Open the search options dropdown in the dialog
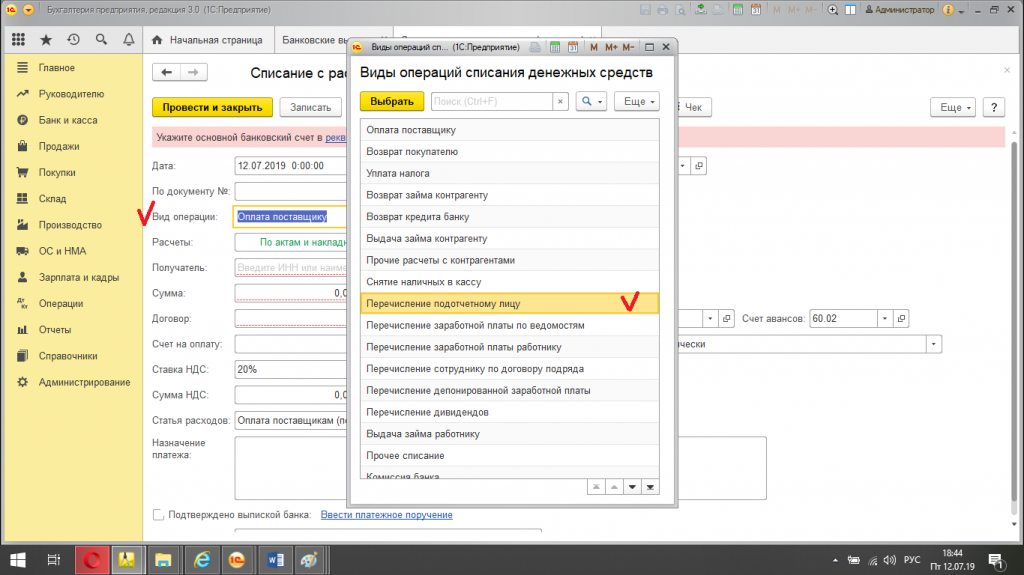The image size is (1024, 575). click(x=591, y=102)
